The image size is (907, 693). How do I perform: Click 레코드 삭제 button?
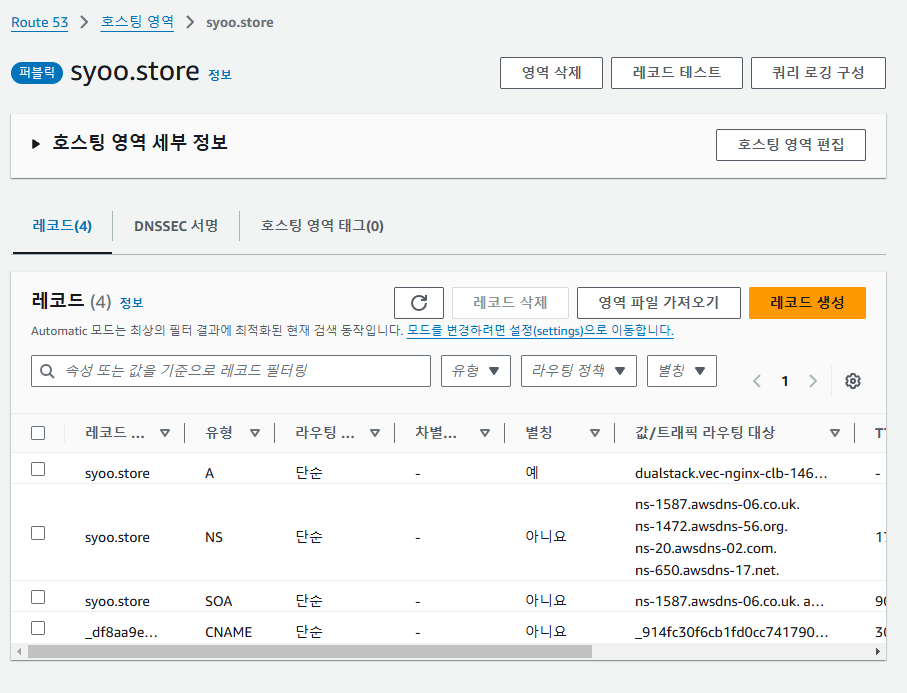click(x=510, y=303)
